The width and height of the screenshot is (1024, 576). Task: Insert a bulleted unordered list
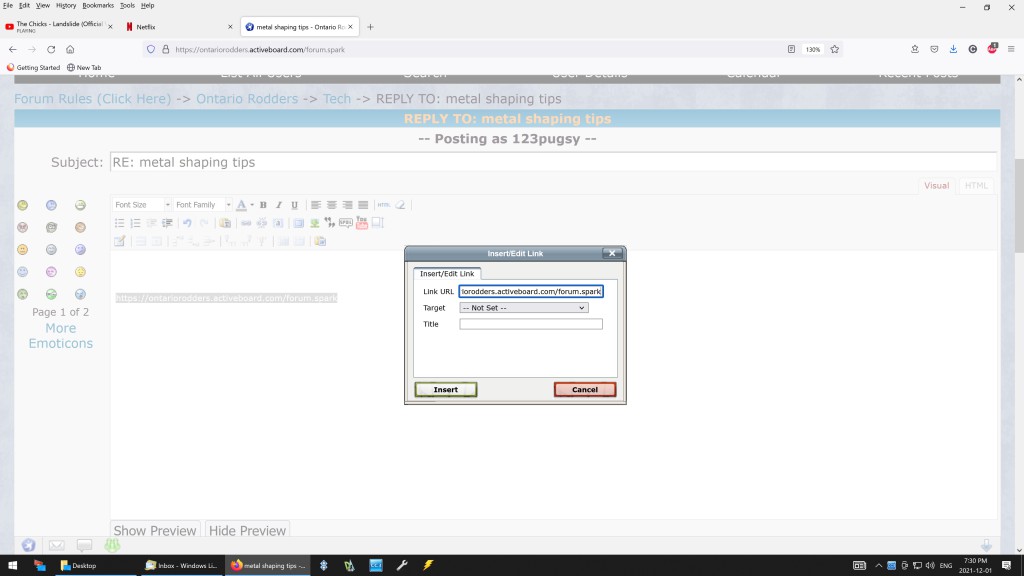tap(120, 223)
